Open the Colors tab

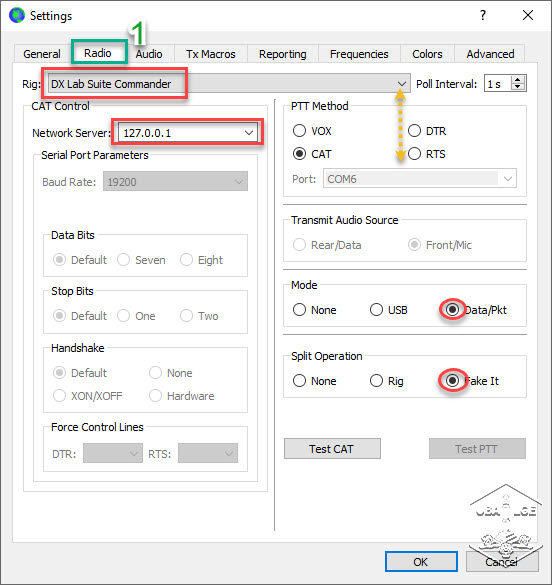tap(427, 54)
